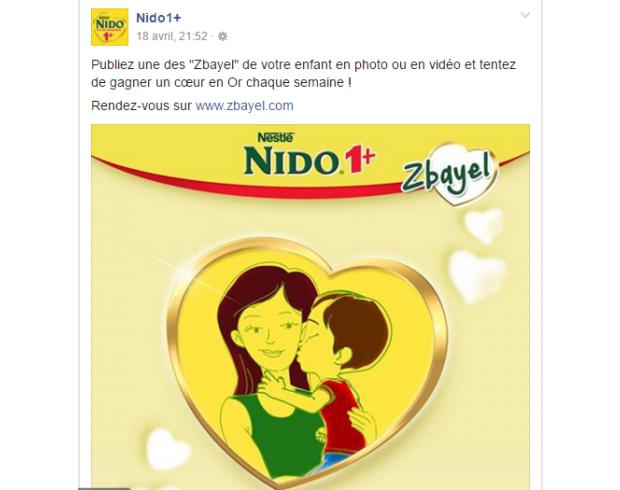Viewport: 620px width, 490px height.
Task: Open the golden heart mother-child illustration
Action: pos(308,361)
